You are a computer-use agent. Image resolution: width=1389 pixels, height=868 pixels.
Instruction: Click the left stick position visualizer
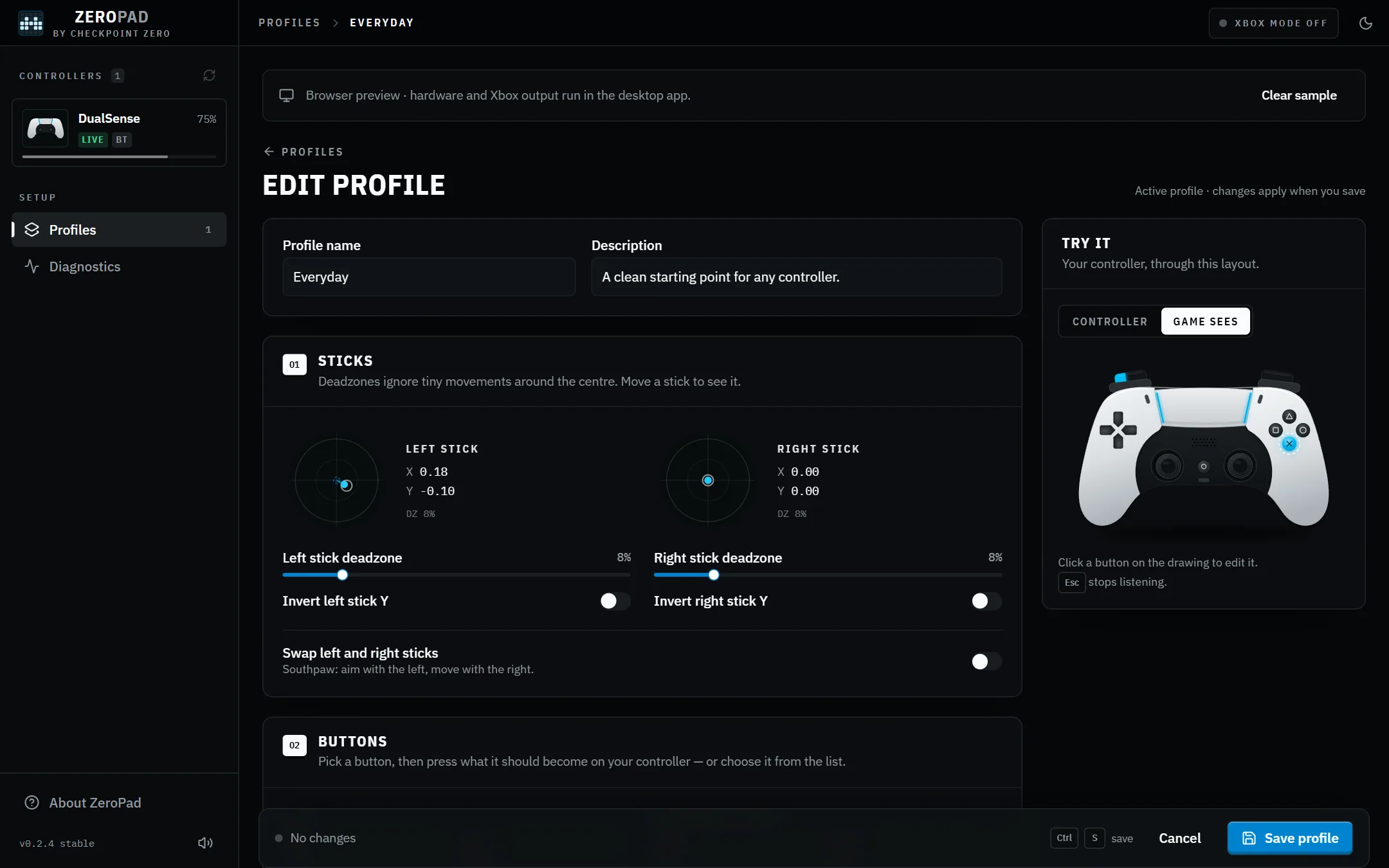coord(336,480)
